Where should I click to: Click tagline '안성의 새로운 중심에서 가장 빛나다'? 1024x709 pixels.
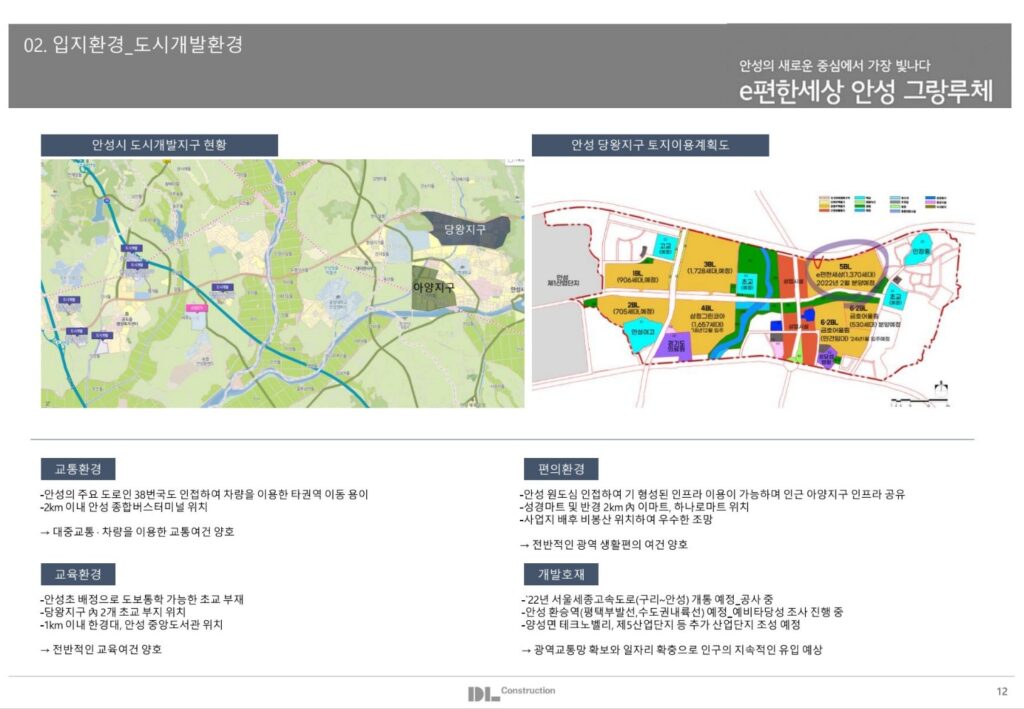[x=835, y=65]
